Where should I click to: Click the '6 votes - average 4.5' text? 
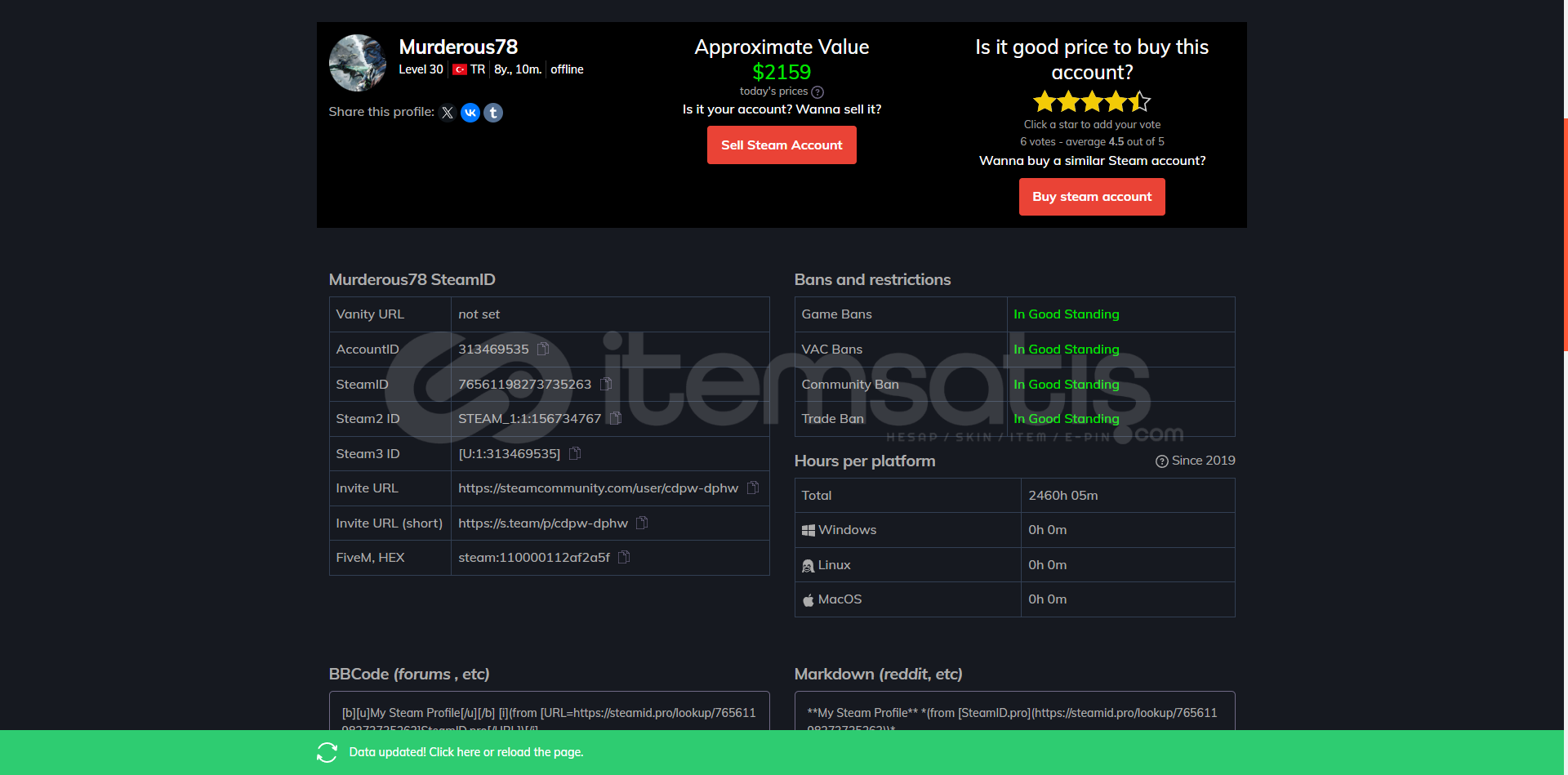click(x=1092, y=141)
